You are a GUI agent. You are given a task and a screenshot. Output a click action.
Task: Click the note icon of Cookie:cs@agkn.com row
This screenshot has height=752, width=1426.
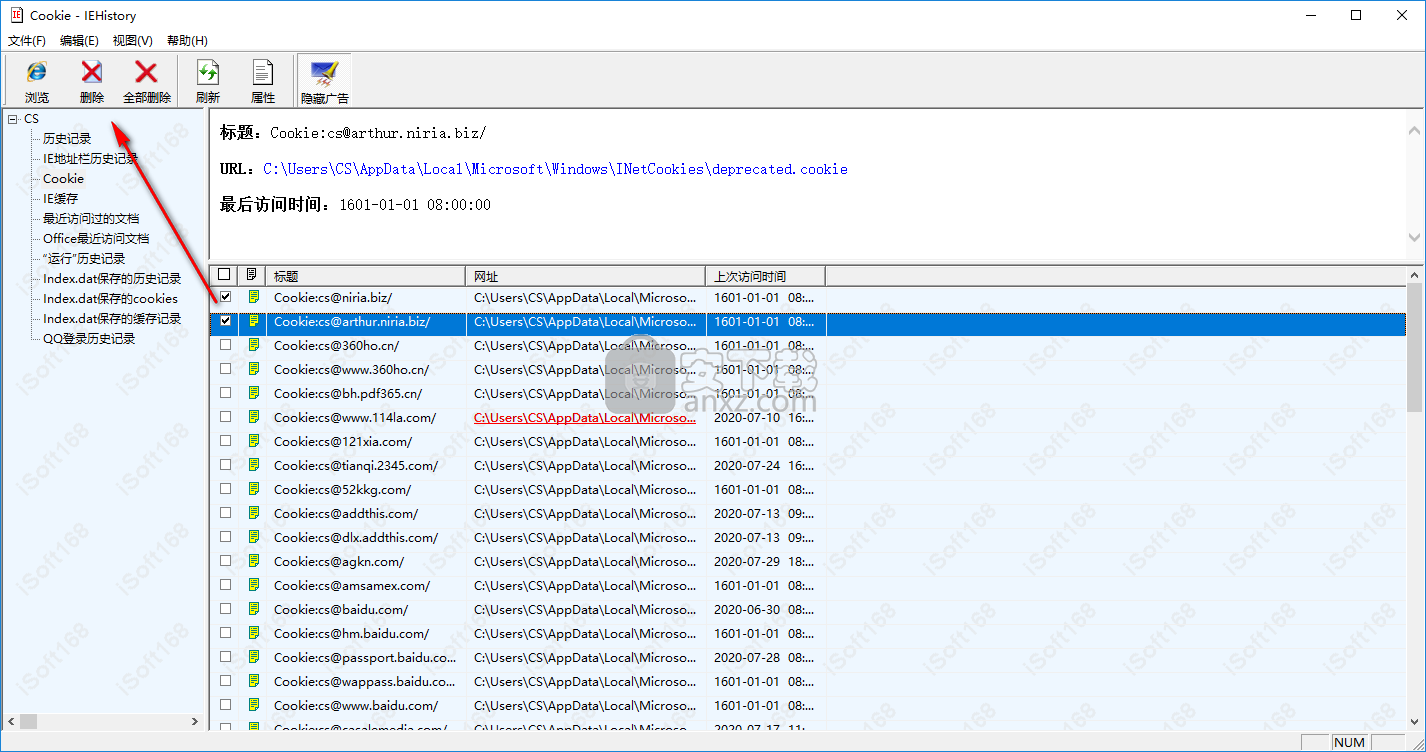[254, 561]
